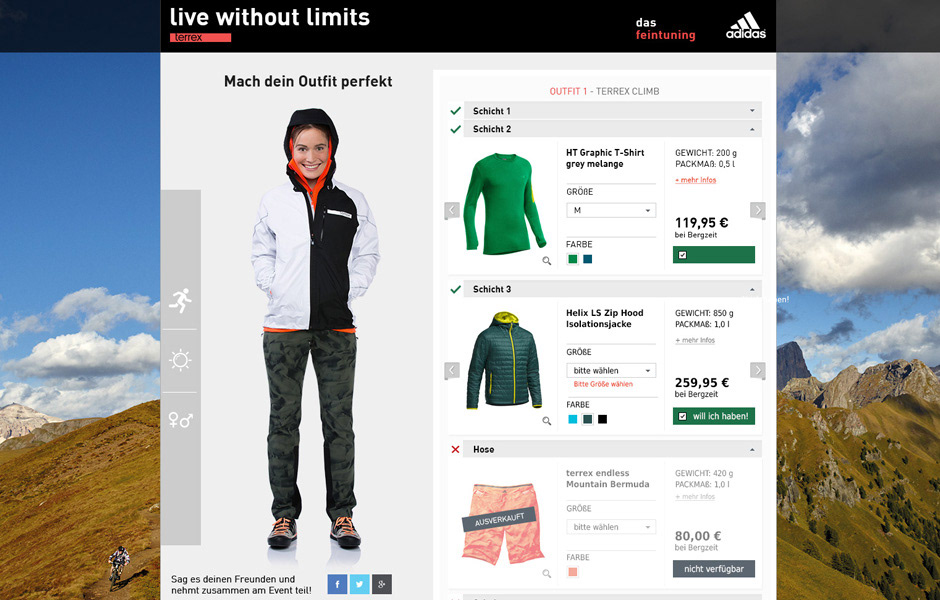940x600 pixels.
Task: Toggle 'will ich haben!' checkbox for Helix jacket
Action: coord(682,416)
